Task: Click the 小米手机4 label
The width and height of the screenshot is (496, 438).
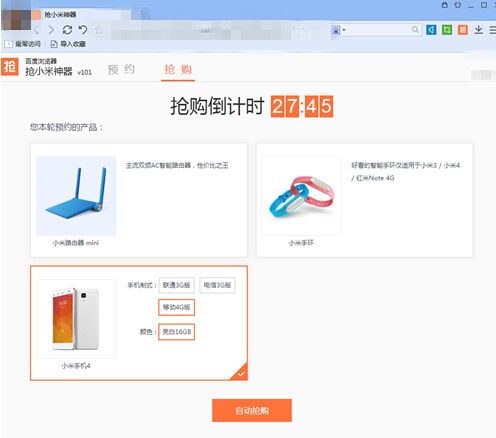Action: (76, 366)
